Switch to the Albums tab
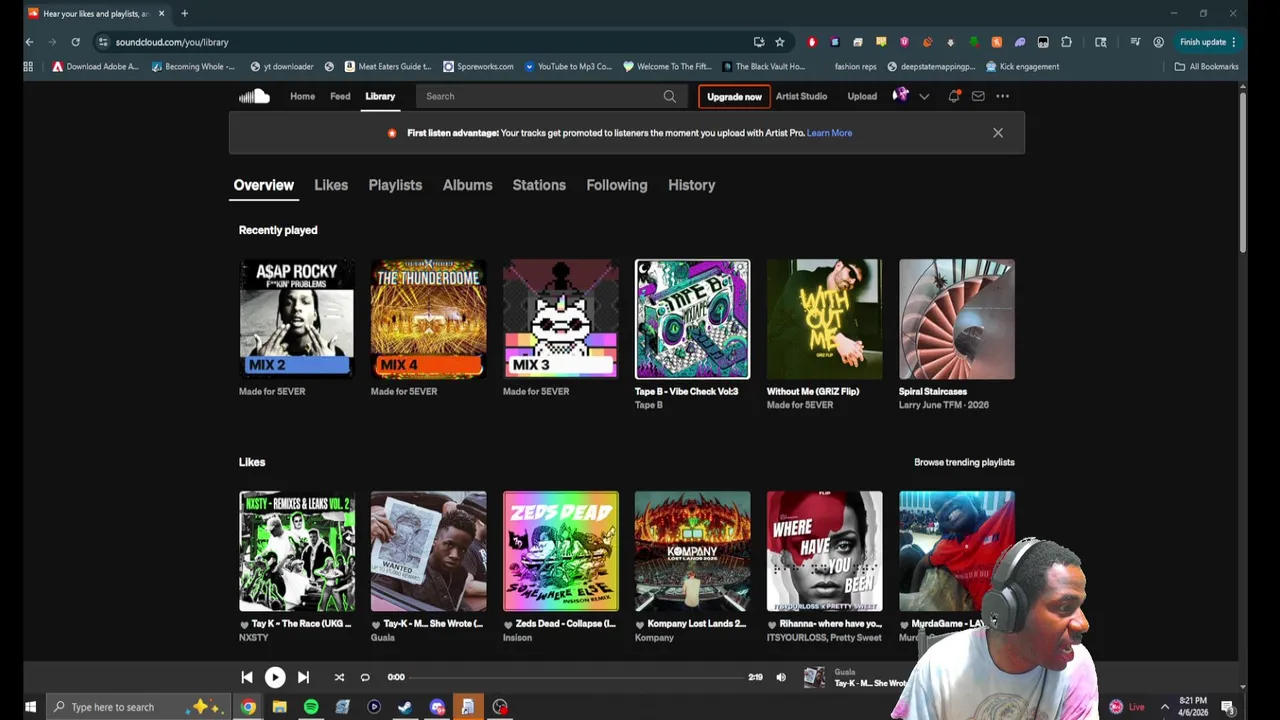Image resolution: width=1280 pixels, height=720 pixels. [467, 185]
